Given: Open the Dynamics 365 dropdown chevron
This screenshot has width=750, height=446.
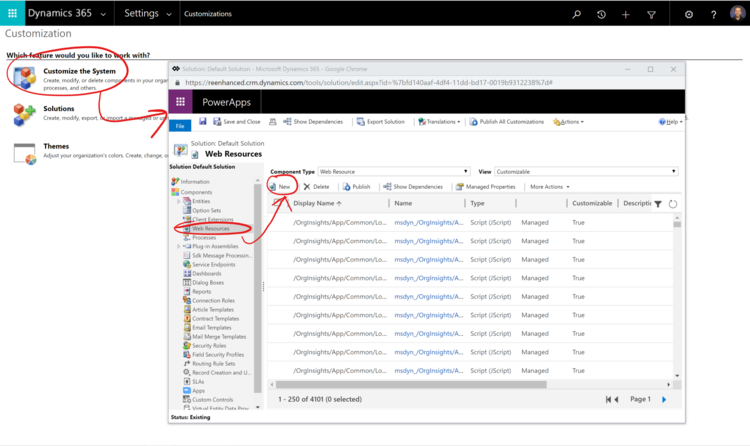Looking at the screenshot, I should [103, 14].
